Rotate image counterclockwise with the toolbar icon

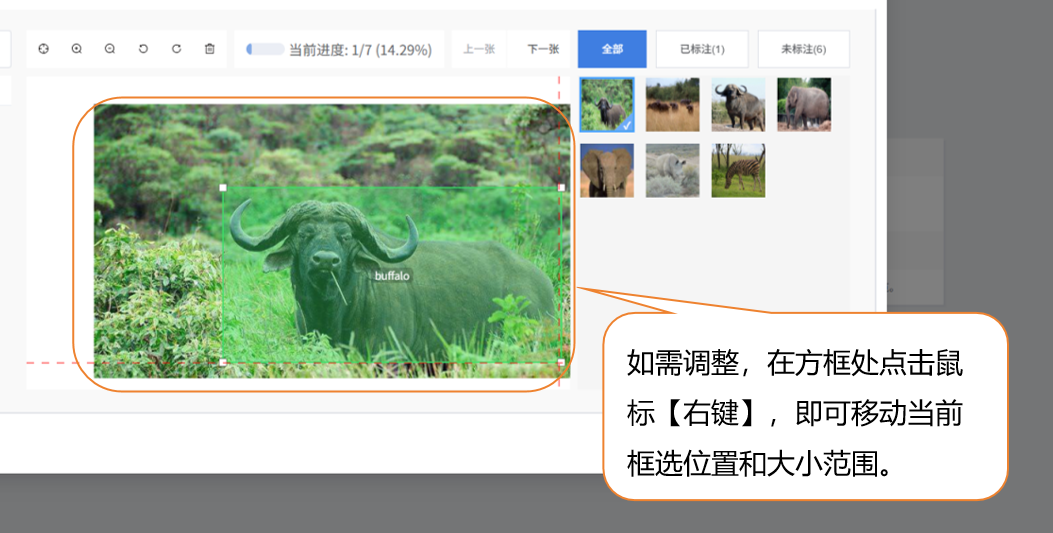point(143,49)
